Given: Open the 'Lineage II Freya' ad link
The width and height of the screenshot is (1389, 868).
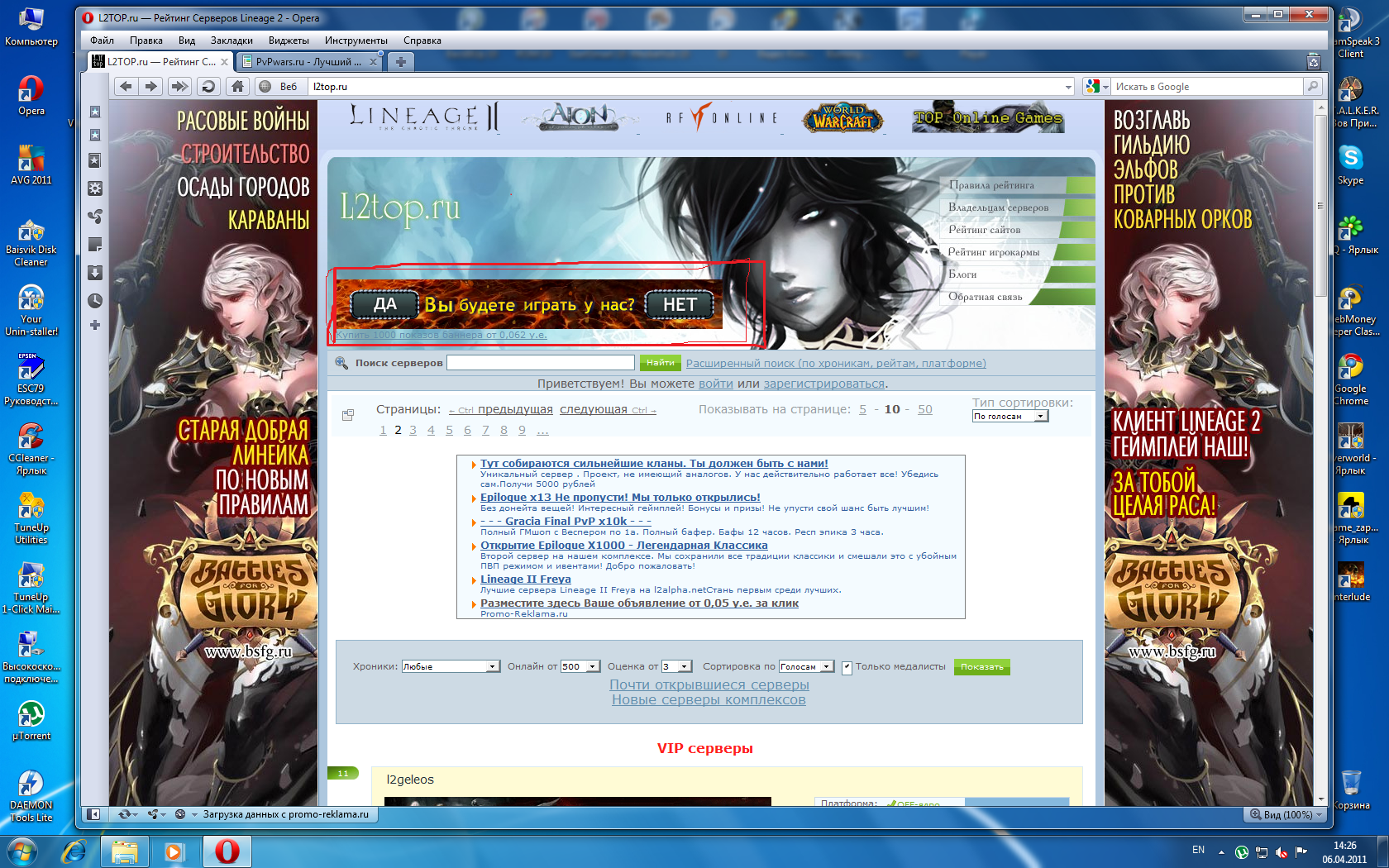Looking at the screenshot, I should click(526, 579).
